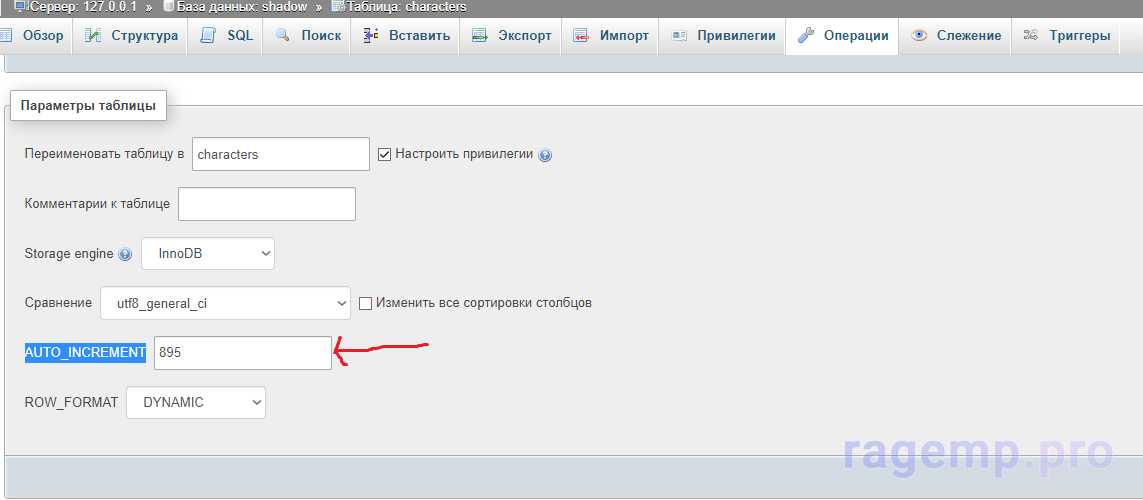1143x500 pixels.
Task: Click help icon next to Storage engine
Action: [125, 254]
